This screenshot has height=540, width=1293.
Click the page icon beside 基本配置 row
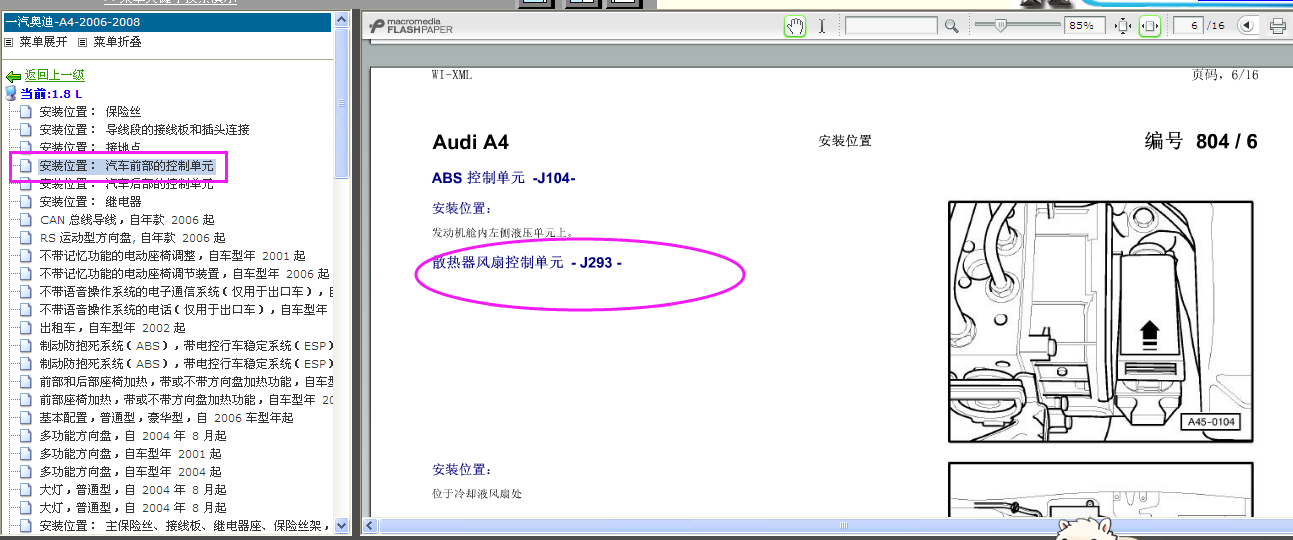coord(26,417)
